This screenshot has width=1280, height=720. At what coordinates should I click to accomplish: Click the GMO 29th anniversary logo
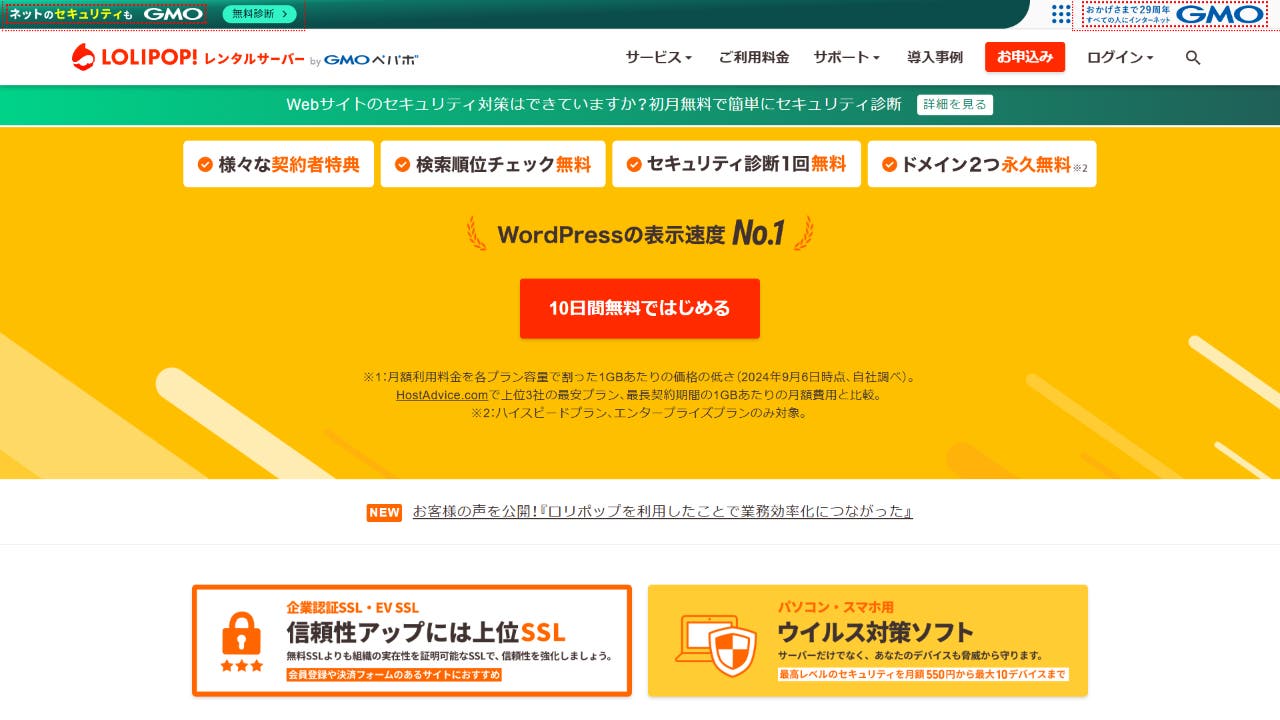point(1175,14)
